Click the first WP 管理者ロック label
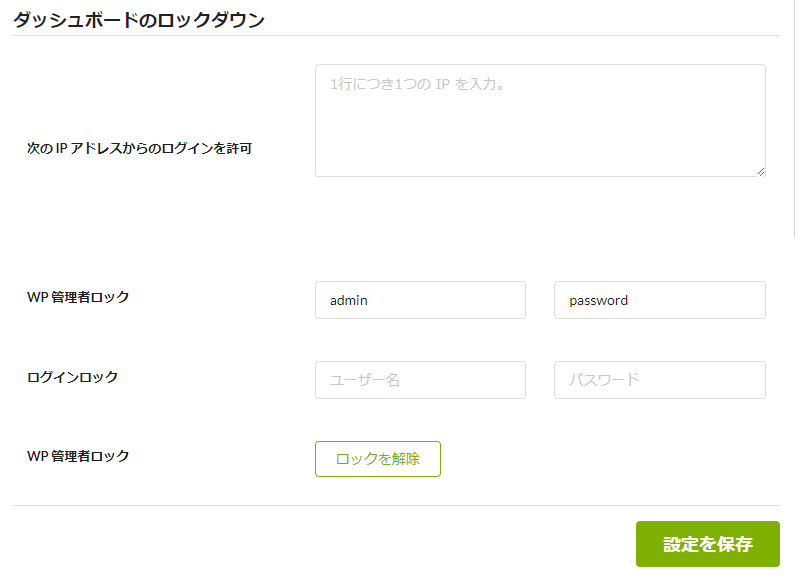Screen dimensions: 800x579 [x=78, y=297]
